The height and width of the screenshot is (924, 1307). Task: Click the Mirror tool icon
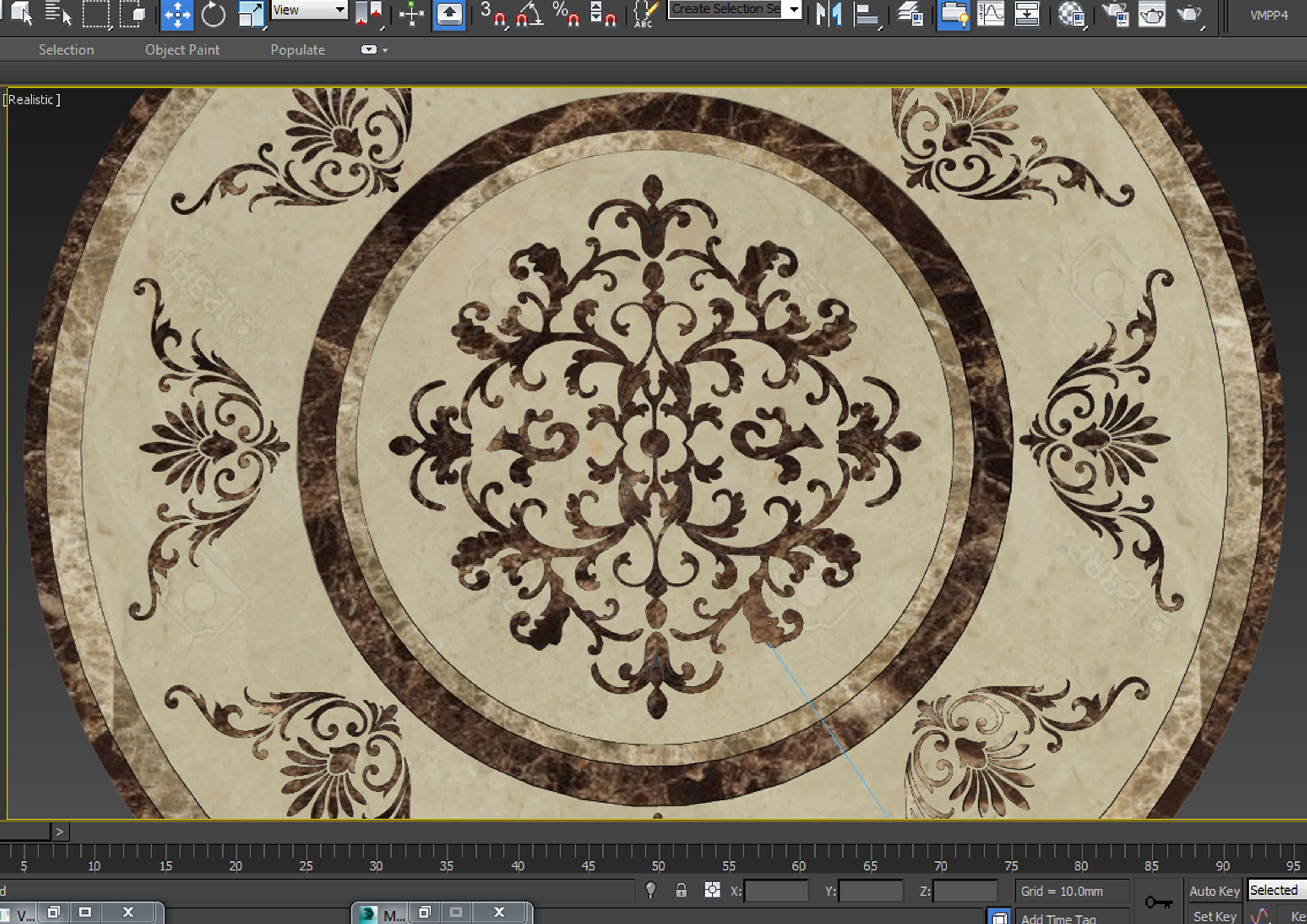[828, 14]
